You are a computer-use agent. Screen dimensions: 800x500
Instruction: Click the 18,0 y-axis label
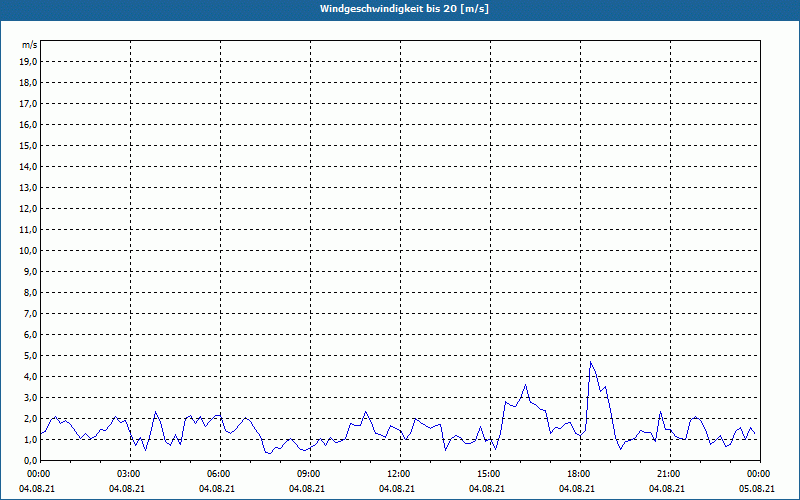[x=28, y=83]
